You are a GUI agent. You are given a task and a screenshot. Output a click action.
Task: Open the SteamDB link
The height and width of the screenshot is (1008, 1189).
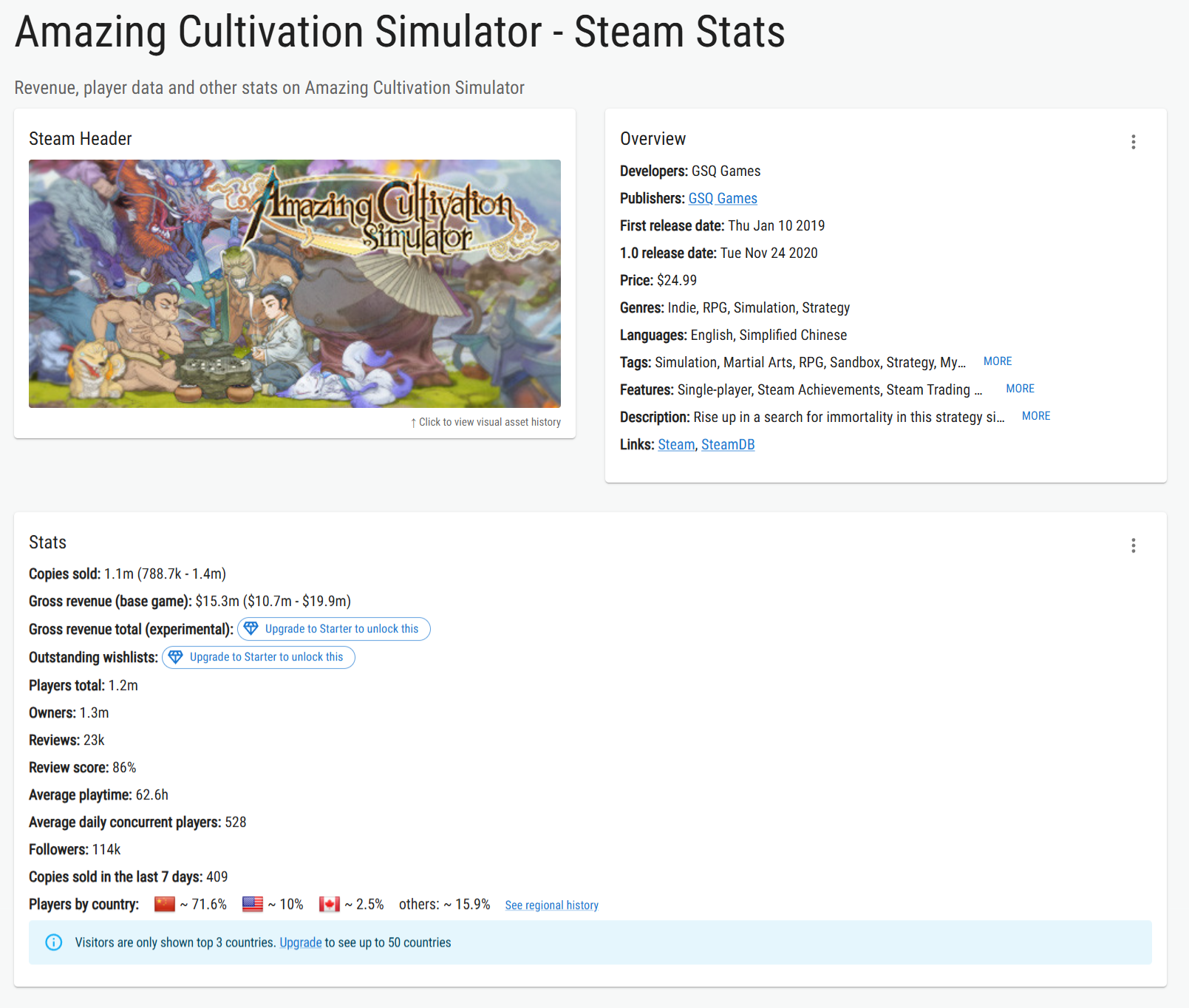click(x=728, y=444)
